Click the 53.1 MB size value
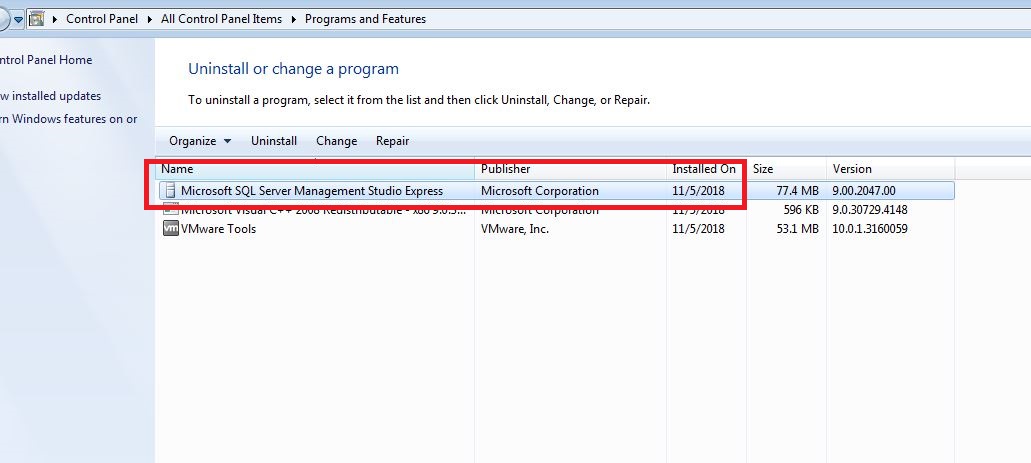The image size is (1031, 463). 798,229
